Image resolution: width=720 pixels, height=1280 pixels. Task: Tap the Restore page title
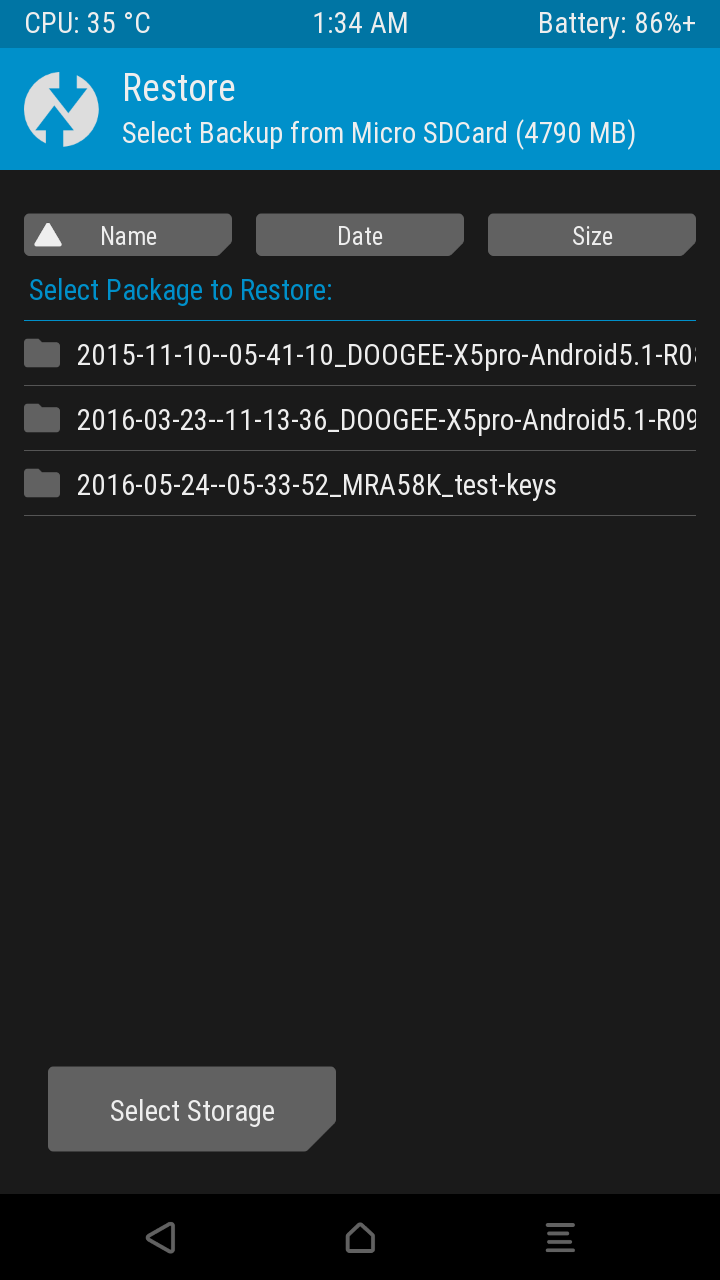coord(179,88)
